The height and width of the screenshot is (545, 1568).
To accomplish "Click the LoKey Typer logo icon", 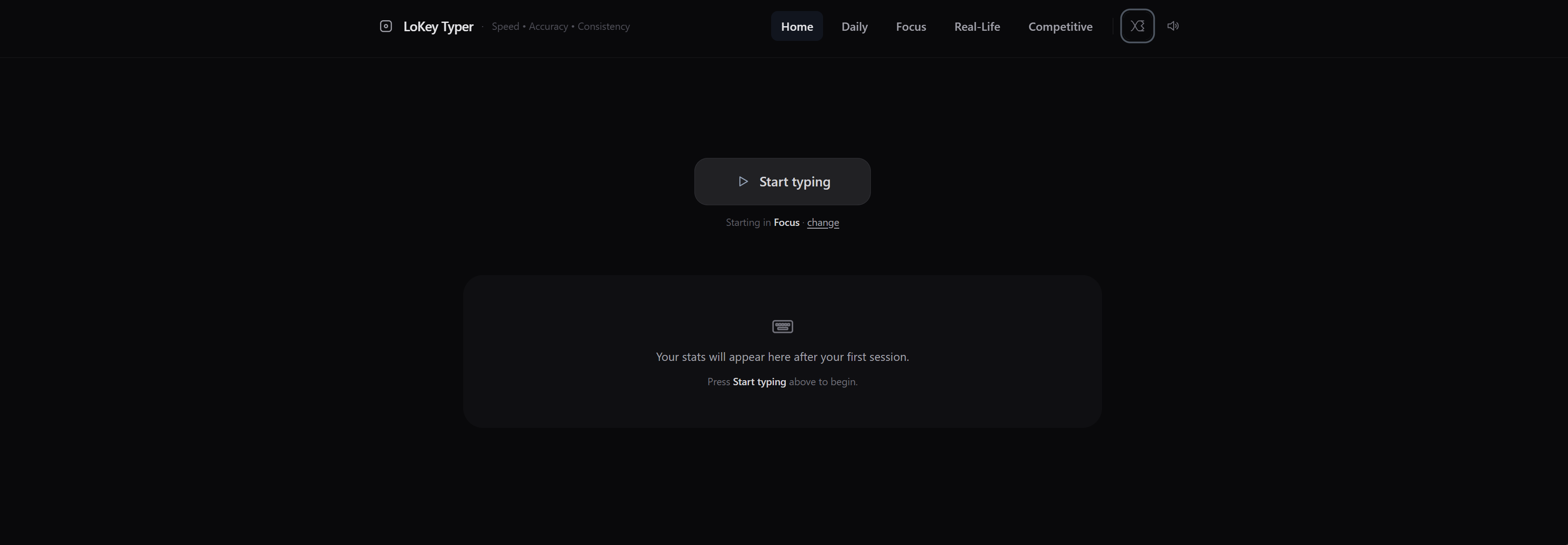I will click(x=385, y=26).
